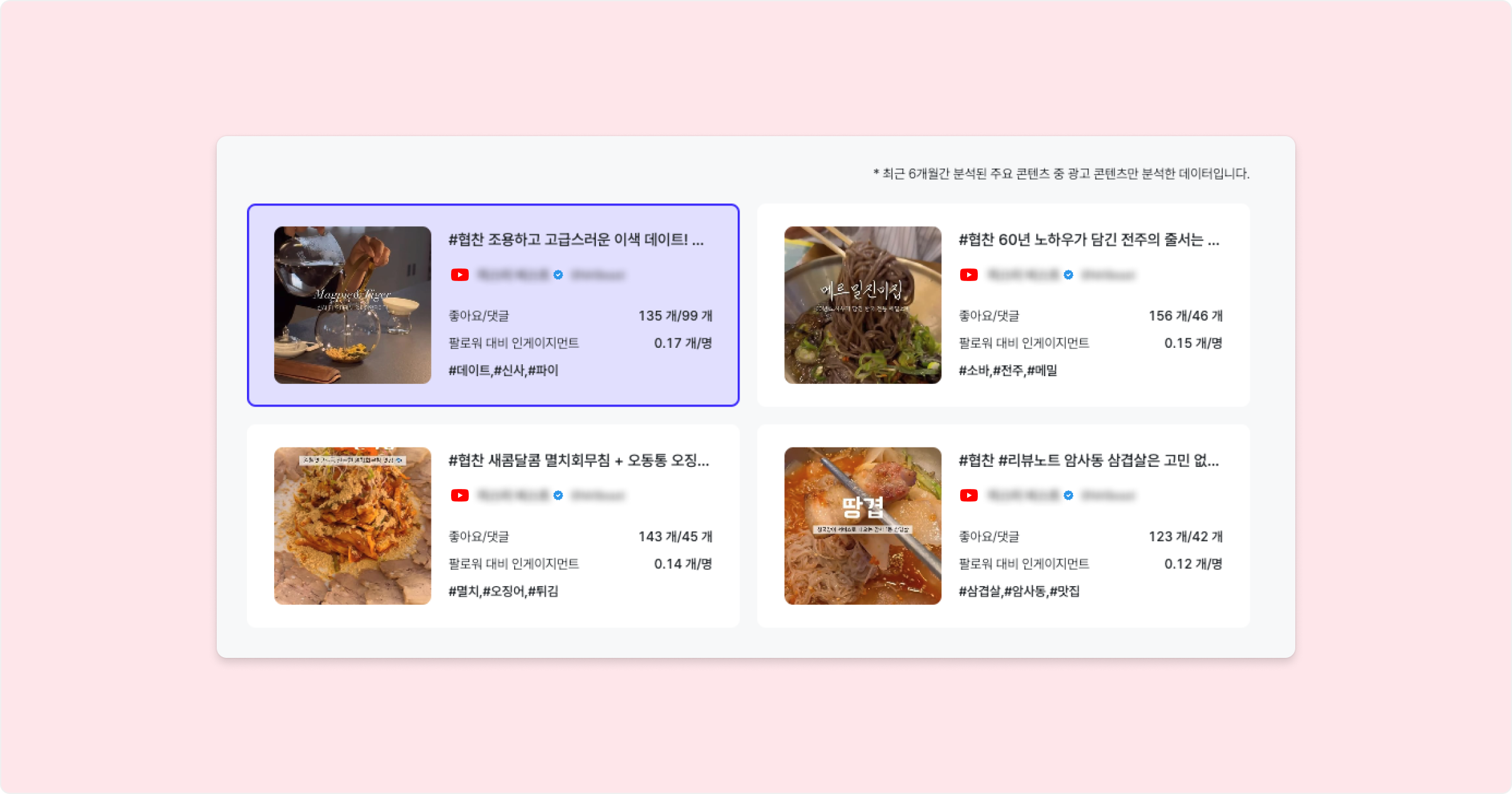The image size is (1512, 794).
Task: Click hashtags '#소바,#전주,#메밀'
Action: click(1007, 371)
